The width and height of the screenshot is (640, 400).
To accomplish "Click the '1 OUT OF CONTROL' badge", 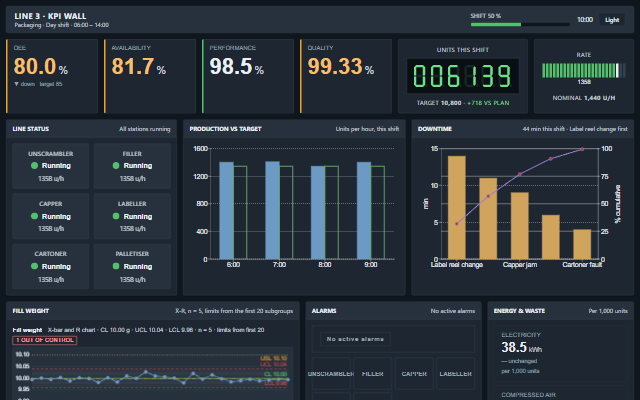I will click(44, 340).
